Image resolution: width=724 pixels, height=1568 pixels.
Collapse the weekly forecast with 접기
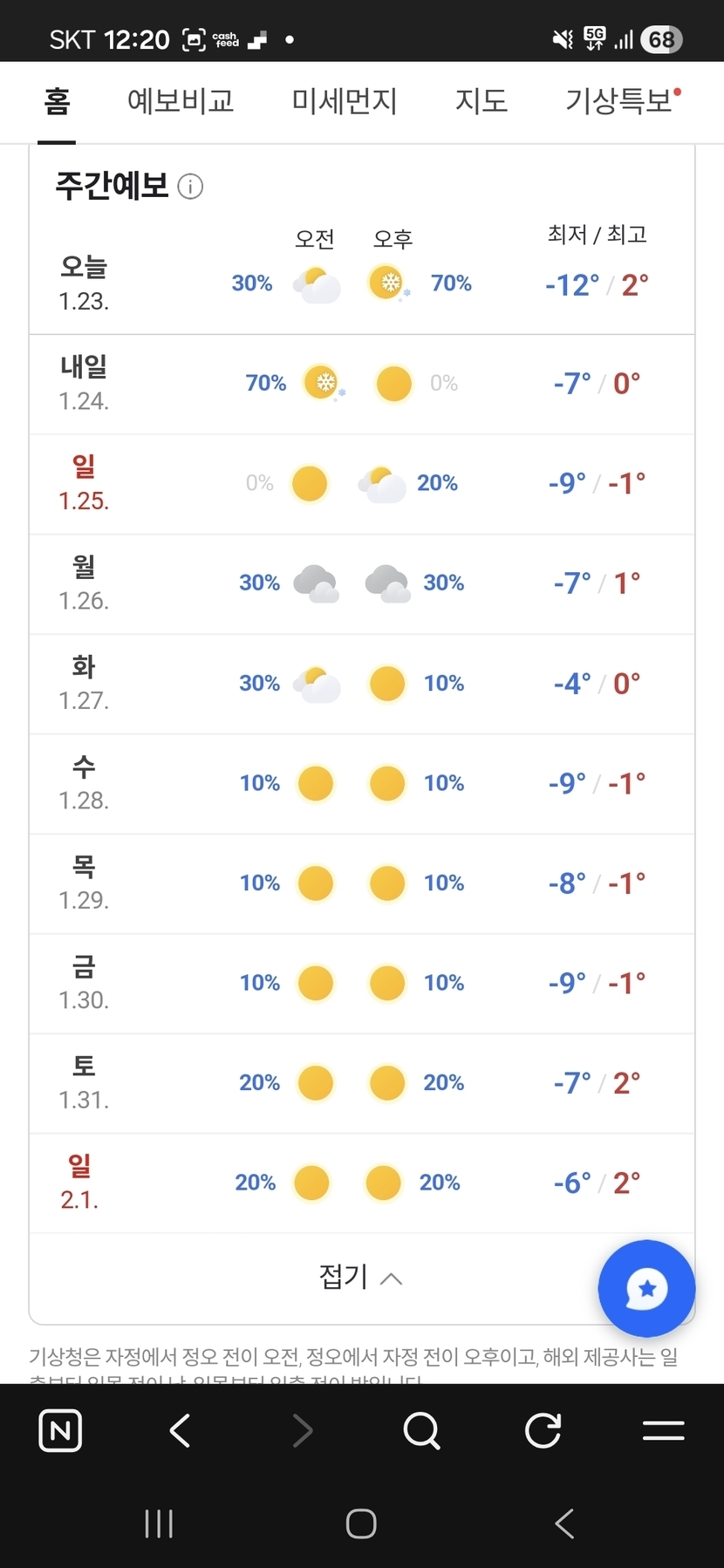click(x=360, y=1278)
